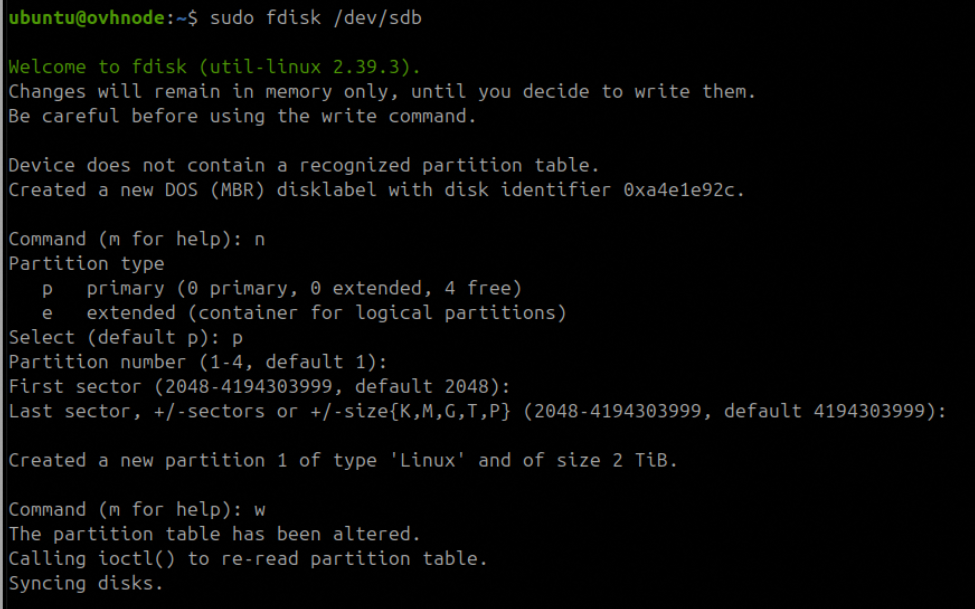Click the 'sudo fdisk /dev/sdb' command text

pyautogui.click(x=315, y=18)
